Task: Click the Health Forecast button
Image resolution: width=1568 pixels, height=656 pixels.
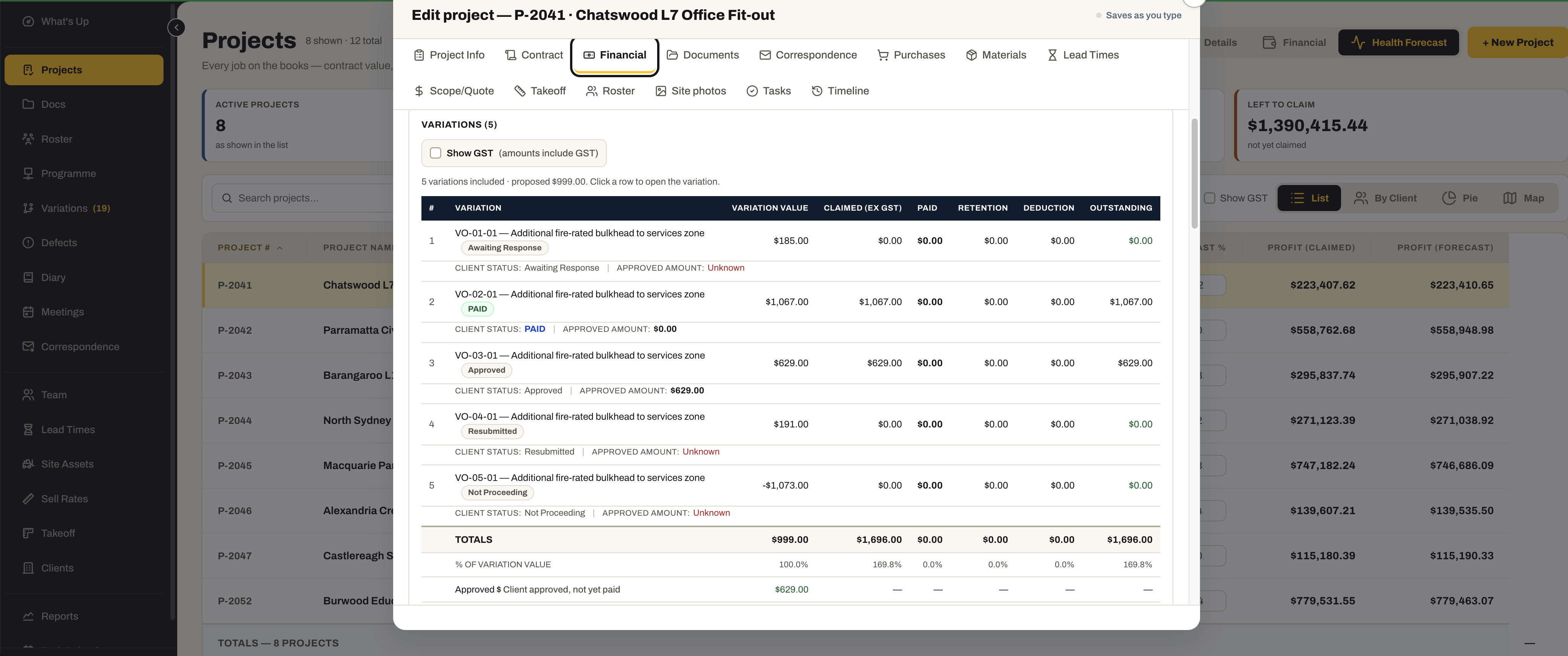Action: (1398, 43)
